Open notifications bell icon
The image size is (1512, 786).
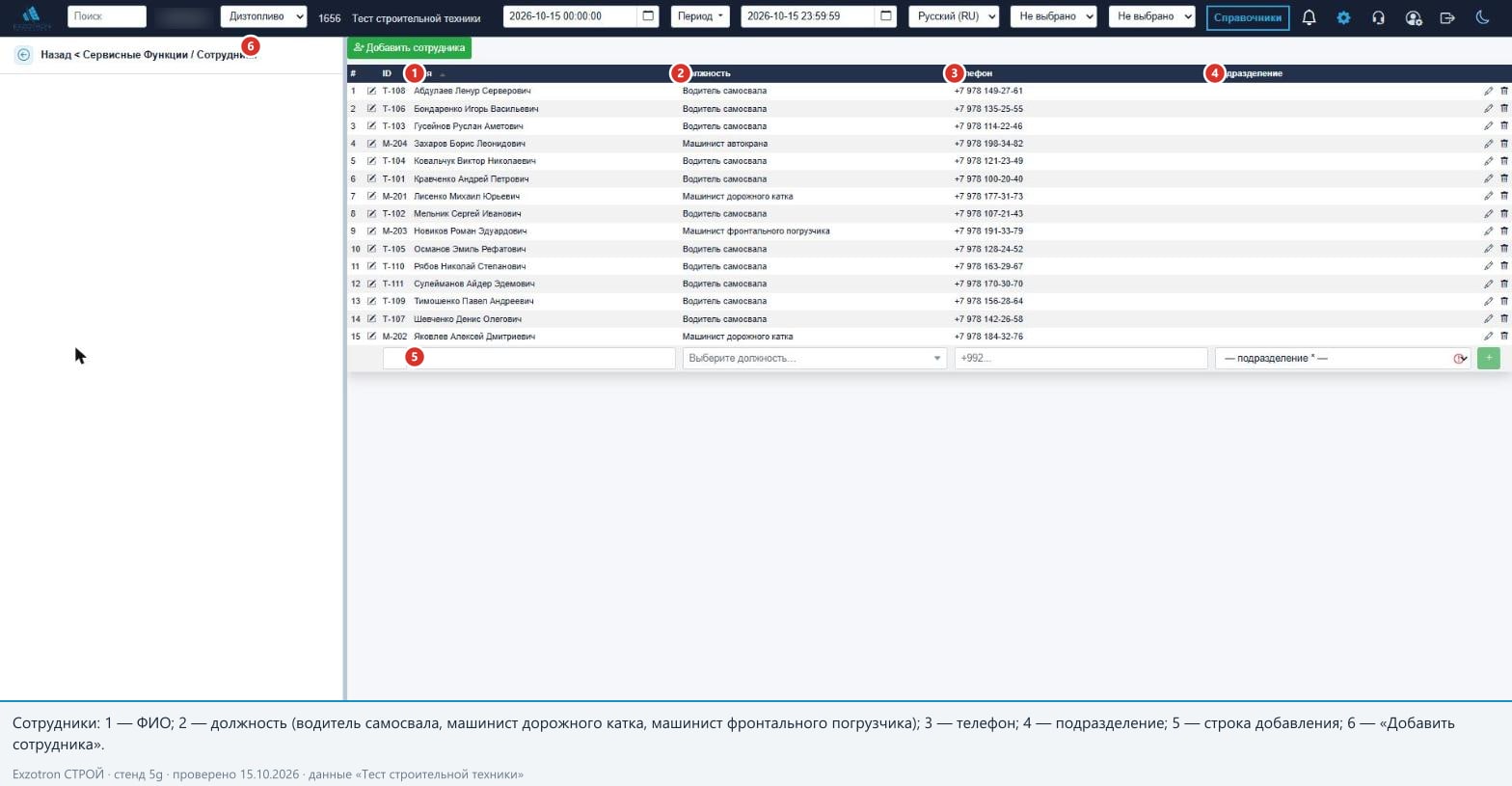click(1309, 17)
